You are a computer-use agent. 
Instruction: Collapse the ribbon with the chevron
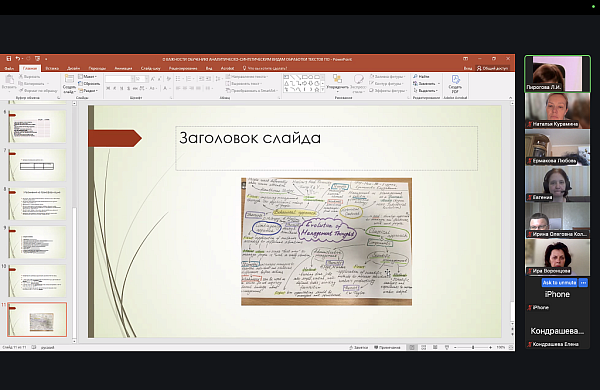510,98
